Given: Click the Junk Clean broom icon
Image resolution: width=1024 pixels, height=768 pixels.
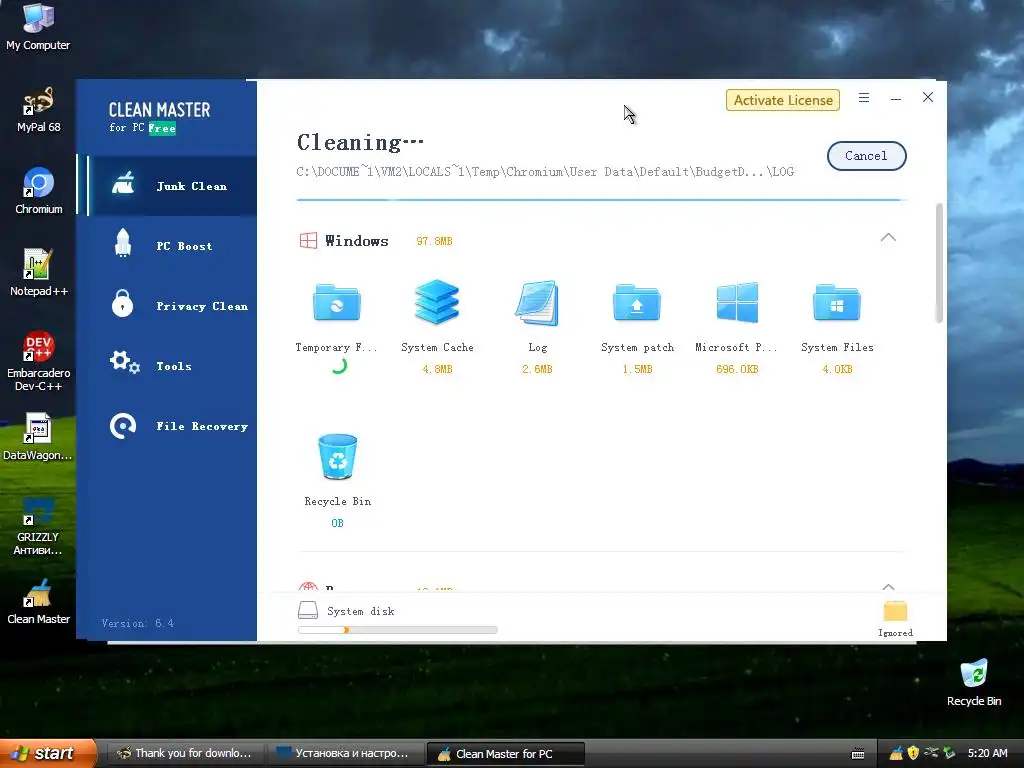Looking at the screenshot, I should pos(123,184).
